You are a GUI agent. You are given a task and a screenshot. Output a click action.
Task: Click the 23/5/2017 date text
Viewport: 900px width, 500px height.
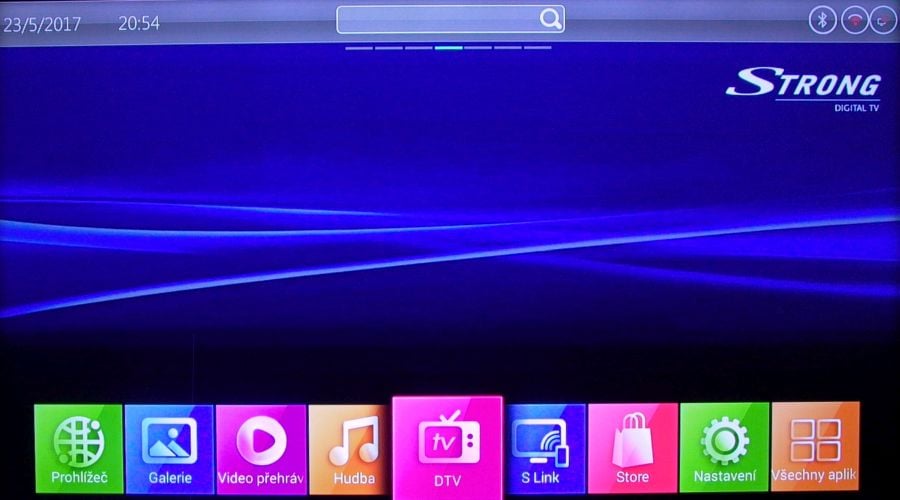(x=42, y=25)
